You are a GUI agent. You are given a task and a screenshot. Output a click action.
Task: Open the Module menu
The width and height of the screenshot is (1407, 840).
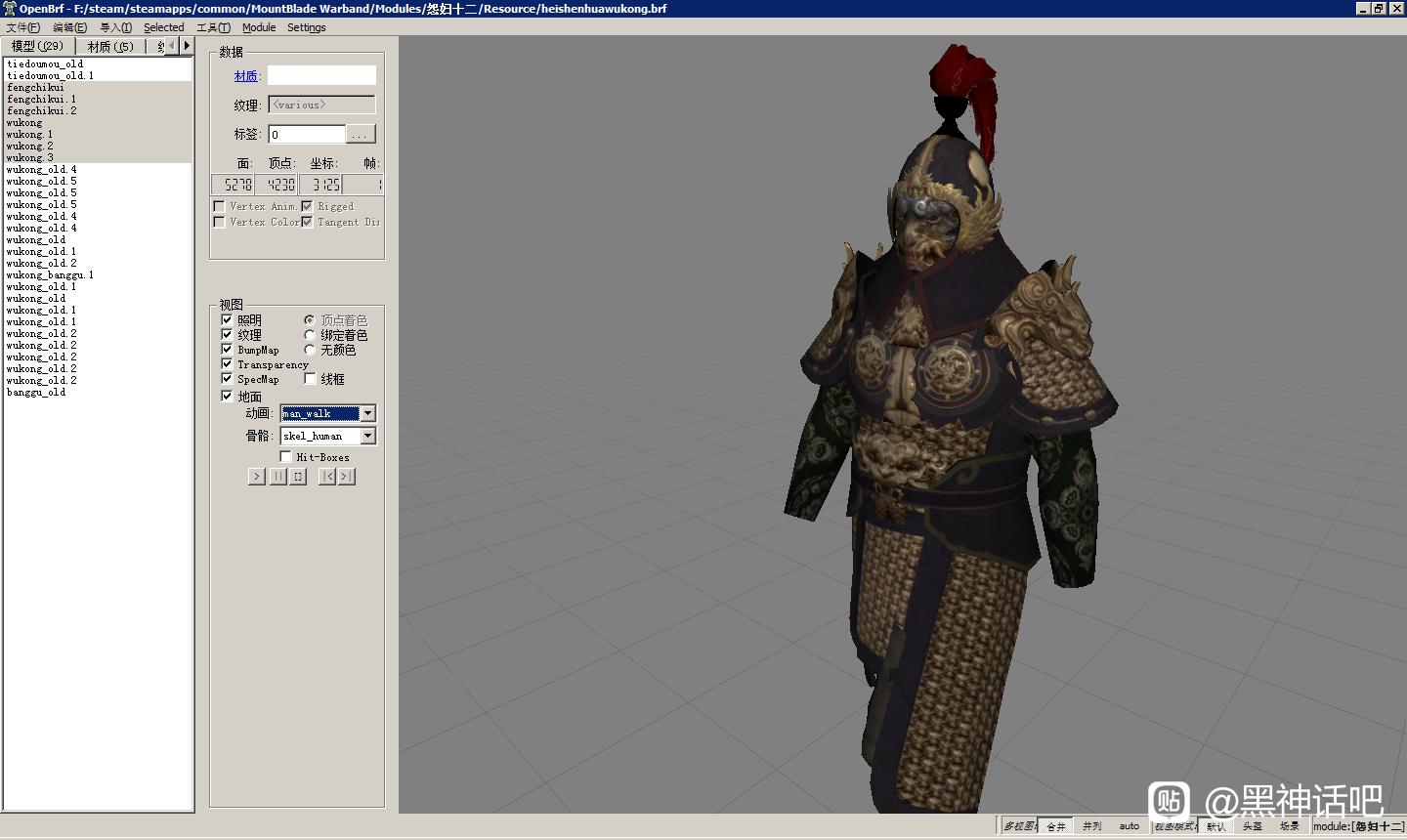click(259, 27)
